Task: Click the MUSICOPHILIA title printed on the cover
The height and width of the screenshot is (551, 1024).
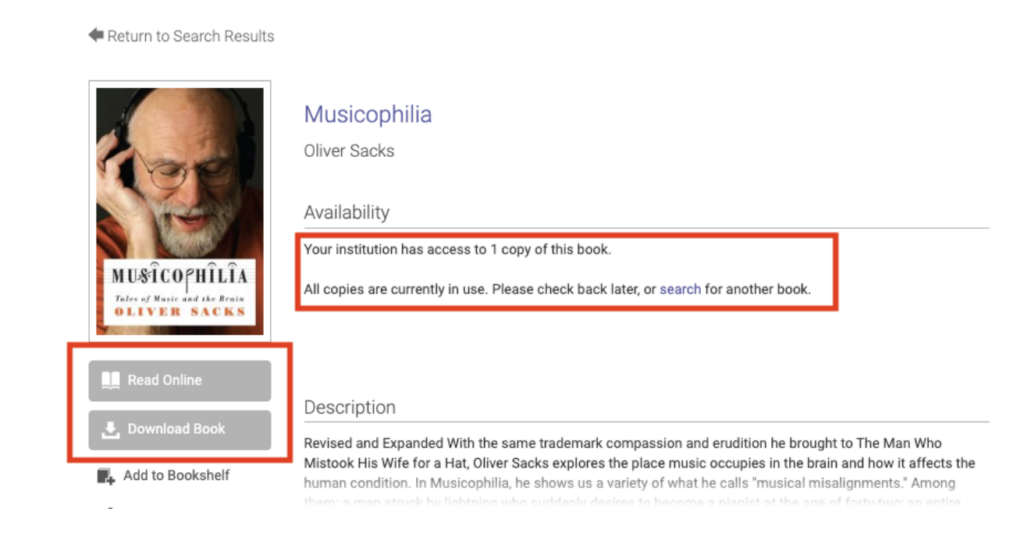Action: pos(180,276)
